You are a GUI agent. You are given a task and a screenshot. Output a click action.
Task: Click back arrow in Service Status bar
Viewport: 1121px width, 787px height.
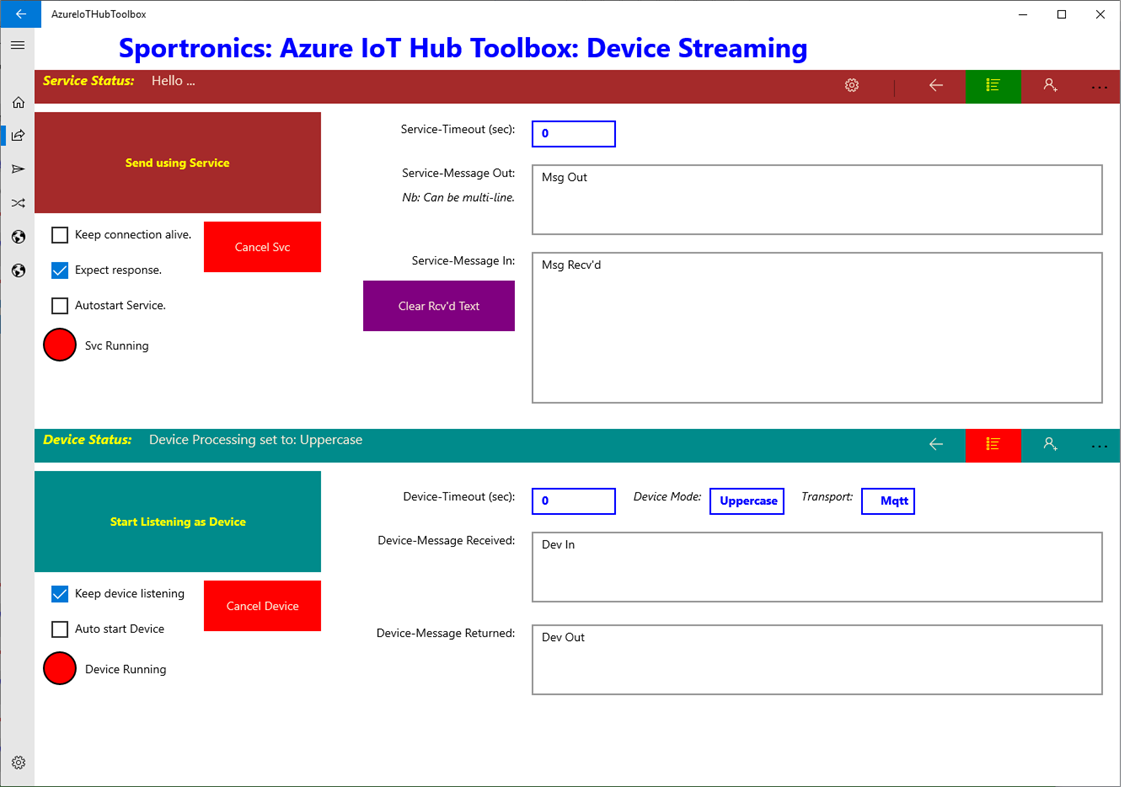pyautogui.click(x=936, y=86)
